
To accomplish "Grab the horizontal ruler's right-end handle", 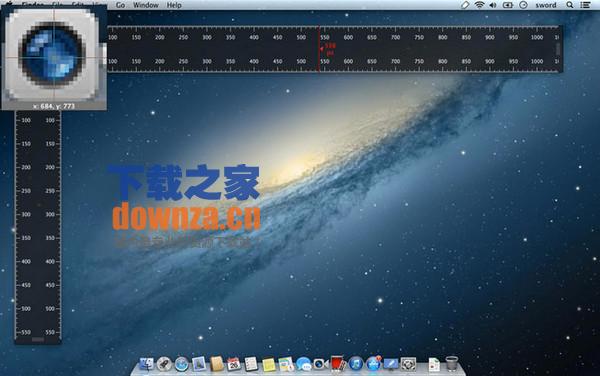I will pos(558,49).
